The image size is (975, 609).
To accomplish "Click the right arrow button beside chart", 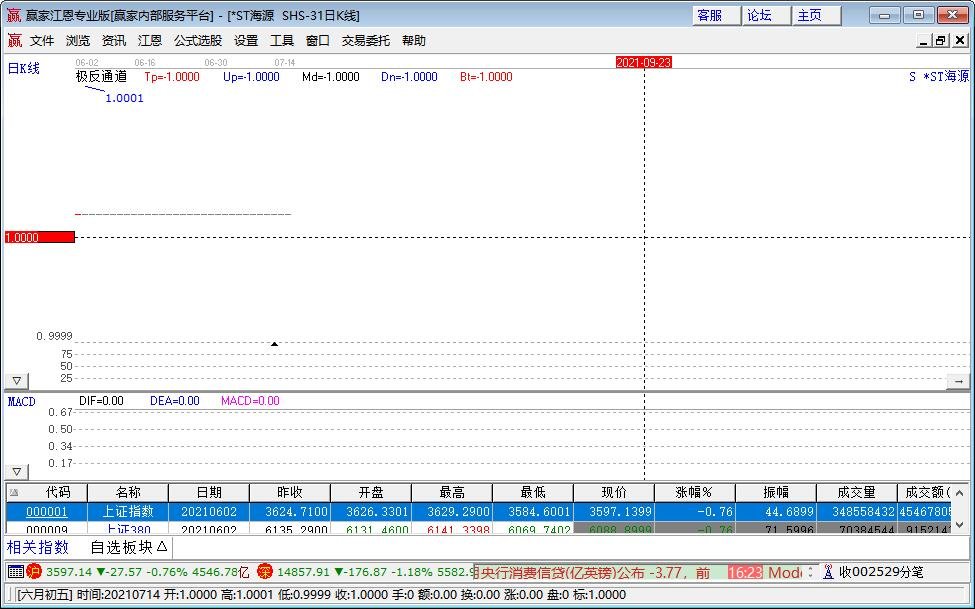I will pyautogui.click(x=958, y=381).
